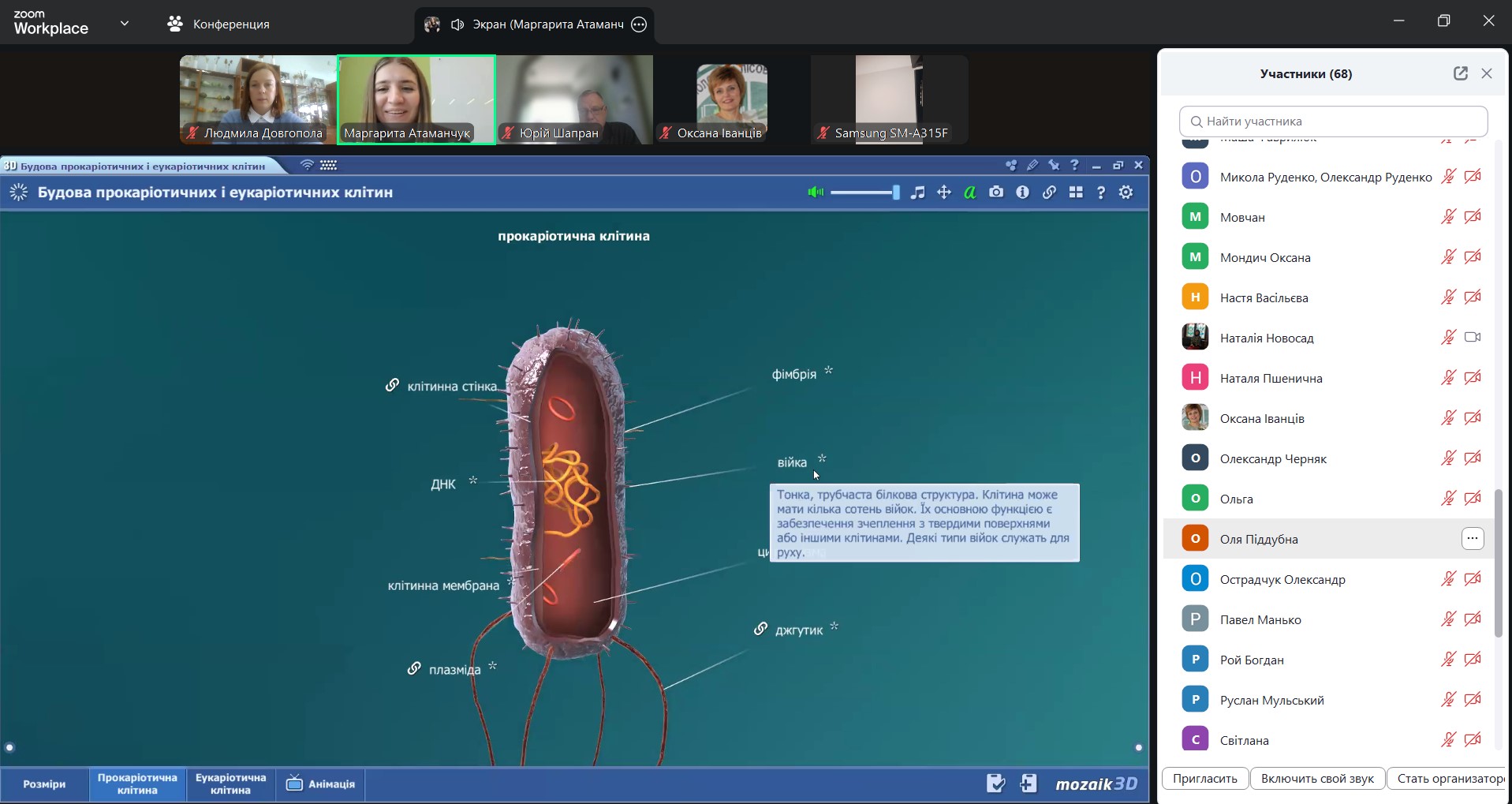
Task: Click the Пригласить button
Action: tap(1204, 779)
